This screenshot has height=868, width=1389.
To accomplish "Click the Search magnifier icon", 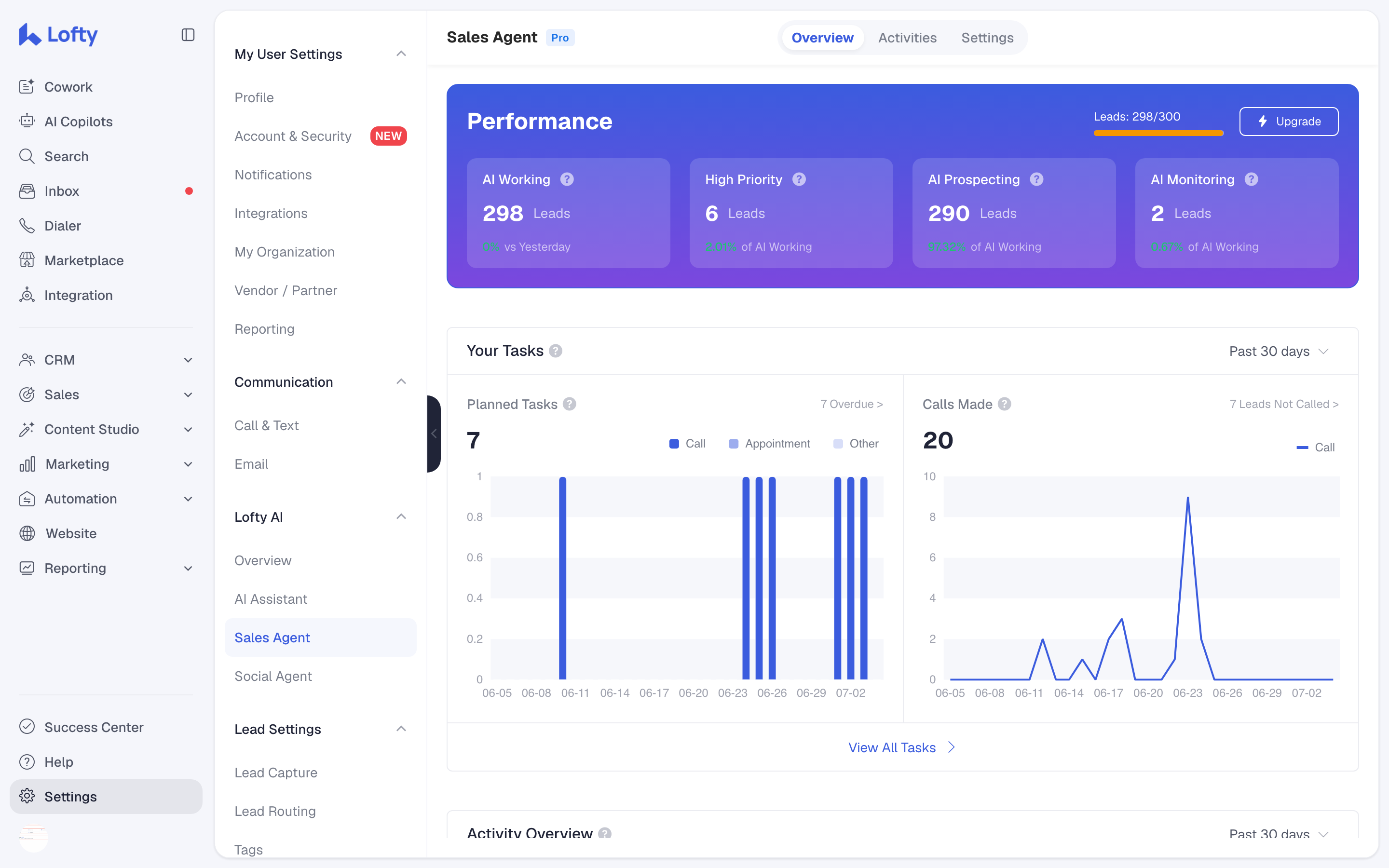I will pos(27,156).
